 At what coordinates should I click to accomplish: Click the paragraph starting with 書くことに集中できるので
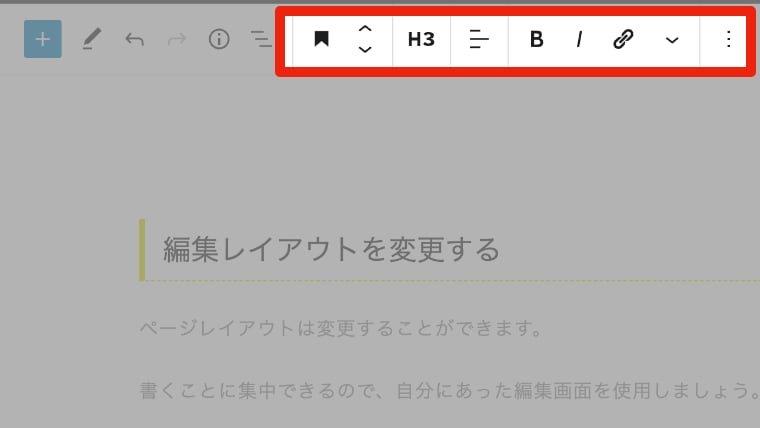[x=449, y=391]
